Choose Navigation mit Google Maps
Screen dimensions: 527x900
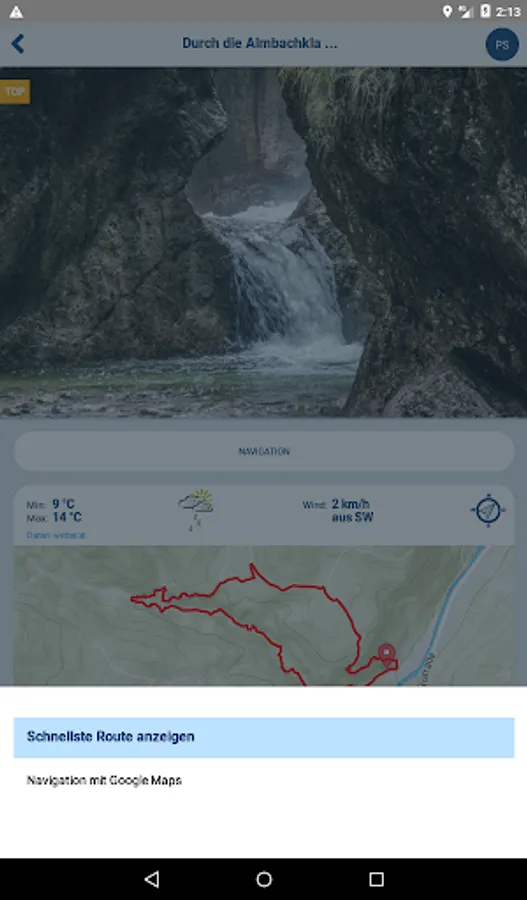(x=104, y=781)
